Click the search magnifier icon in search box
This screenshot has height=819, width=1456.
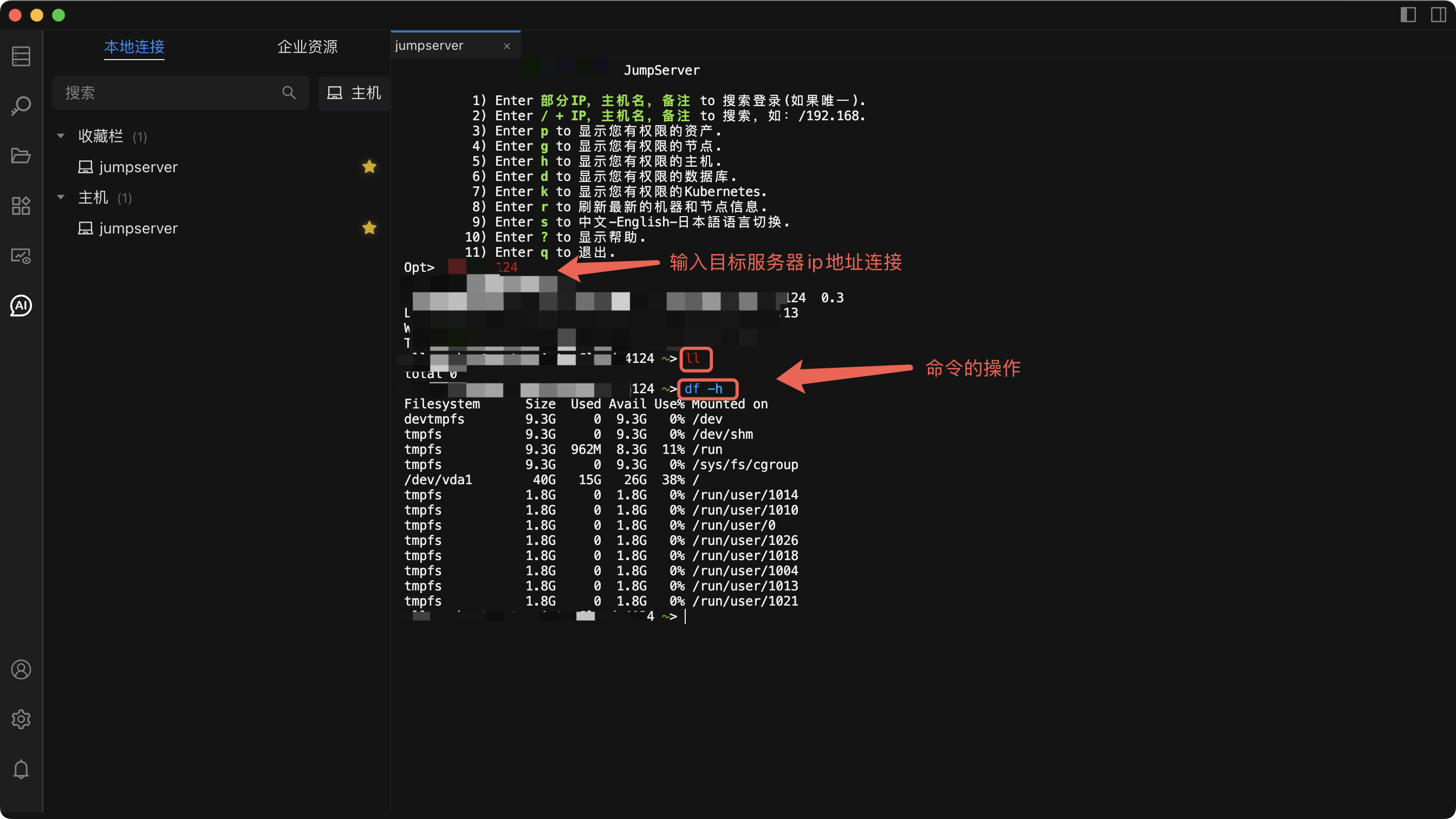tap(289, 93)
